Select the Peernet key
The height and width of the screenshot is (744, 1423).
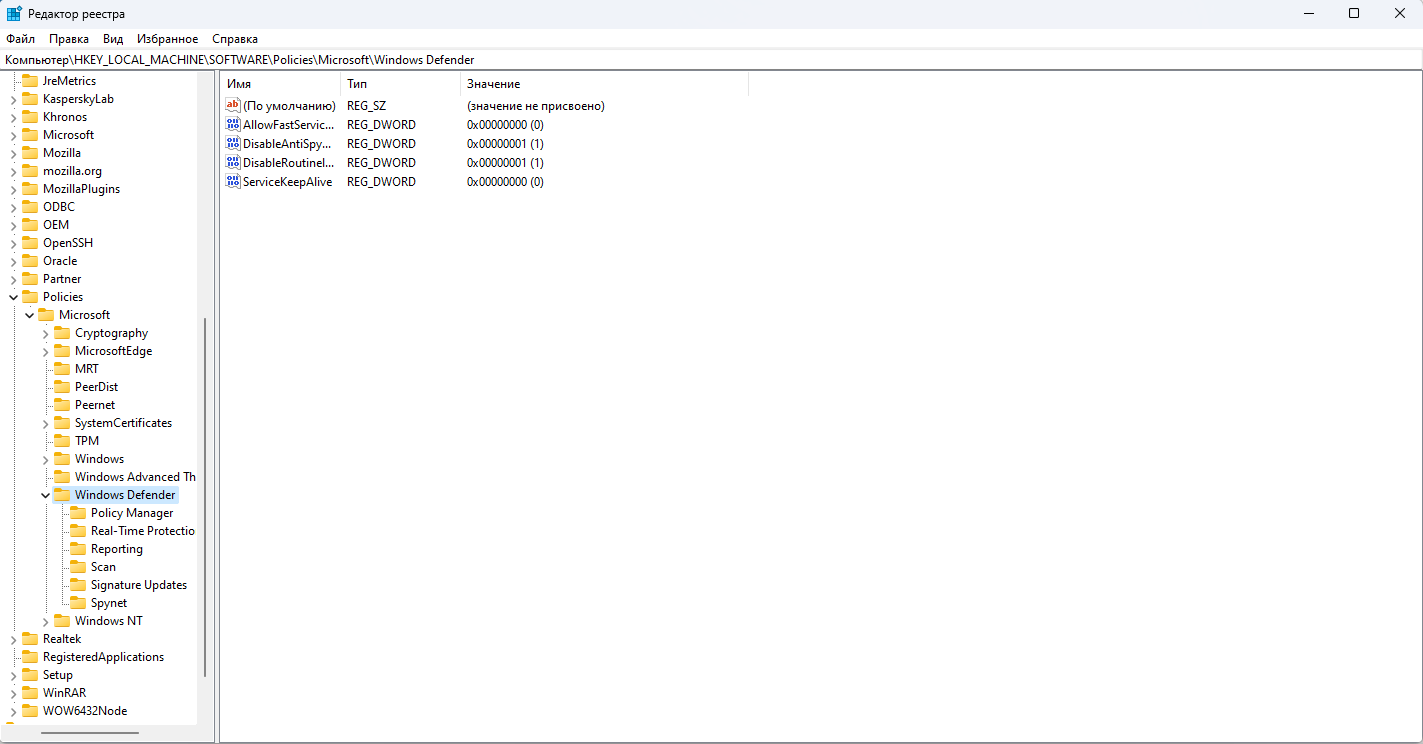95,404
